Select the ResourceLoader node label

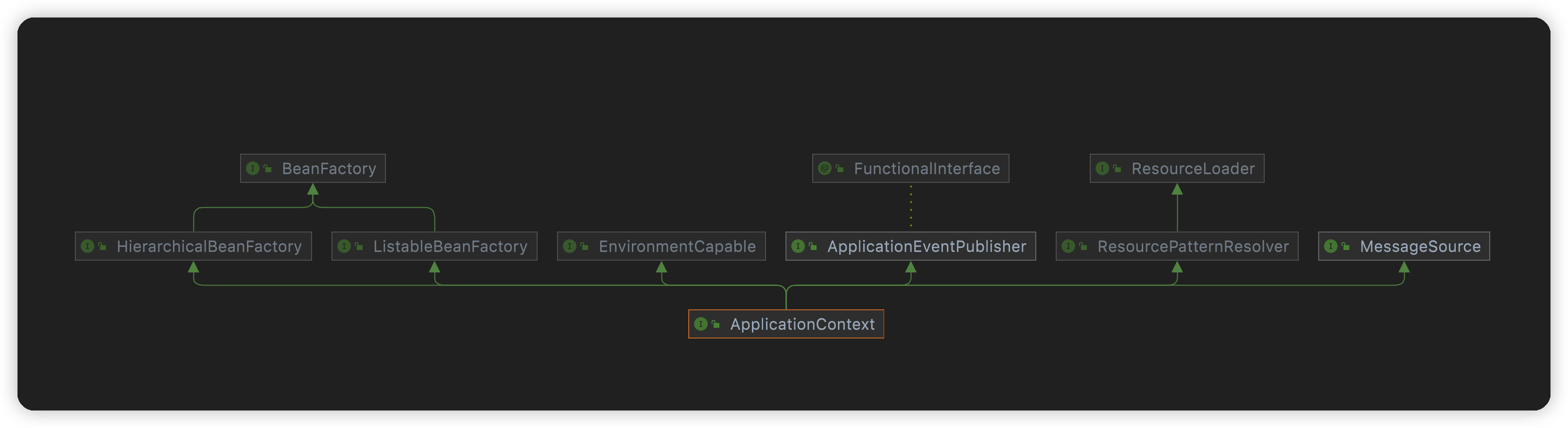click(1193, 169)
